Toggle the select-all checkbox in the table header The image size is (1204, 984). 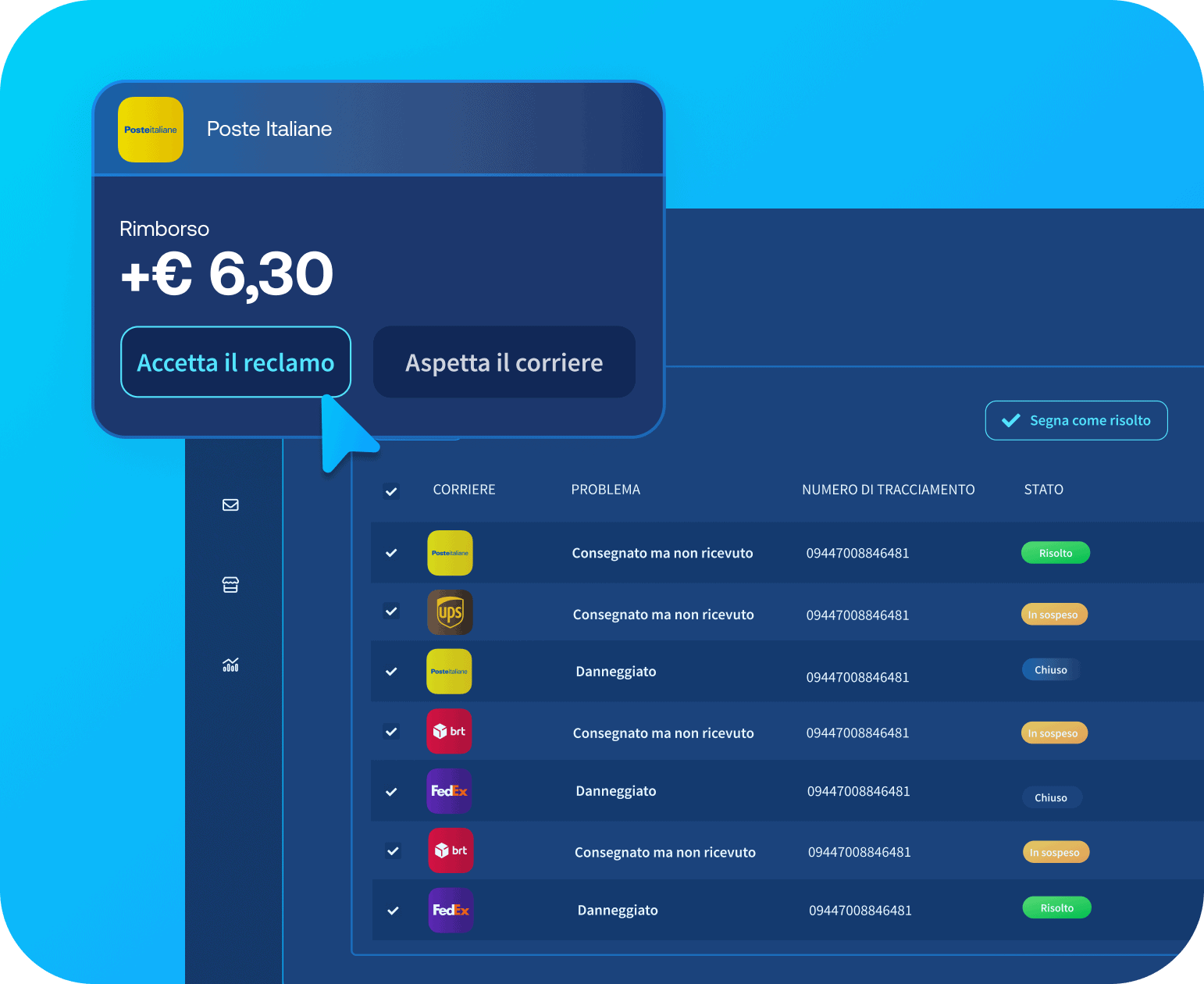point(392,491)
